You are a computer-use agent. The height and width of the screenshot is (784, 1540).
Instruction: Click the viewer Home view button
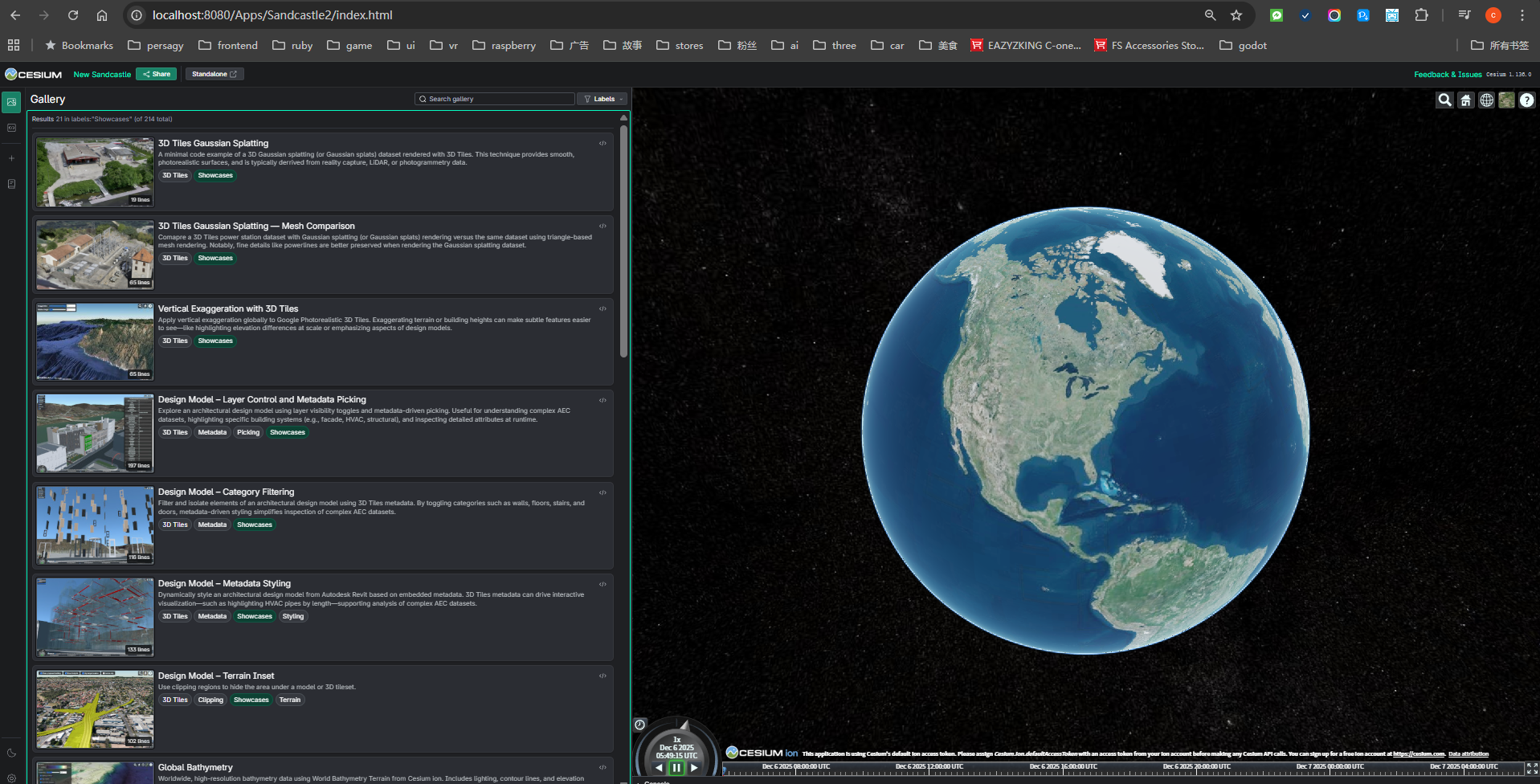[x=1466, y=100]
